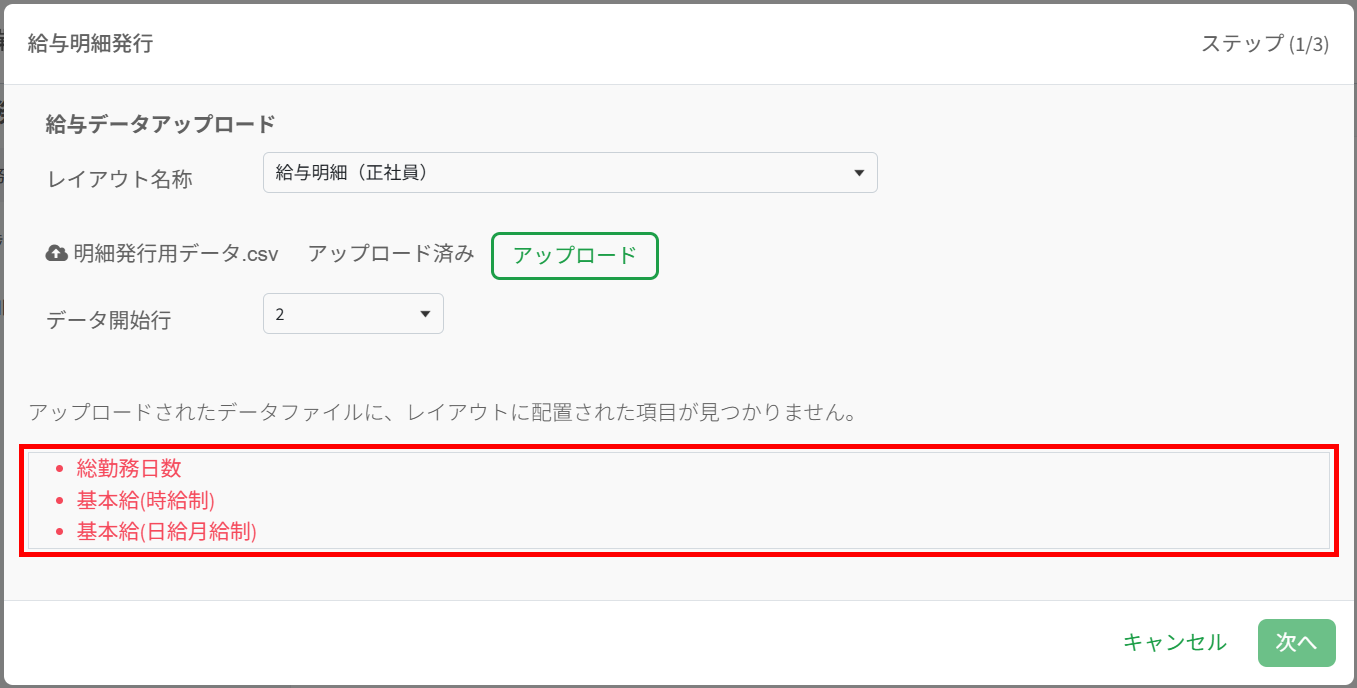Screen dimensions: 1357x688
Task: Click the green アップロード button
Action: 575,256
